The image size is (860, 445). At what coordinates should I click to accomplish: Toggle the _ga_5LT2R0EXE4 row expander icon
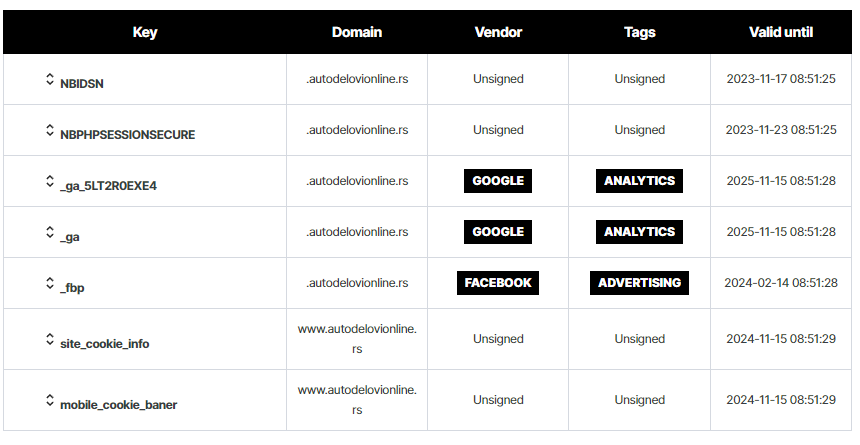[x=49, y=182]
